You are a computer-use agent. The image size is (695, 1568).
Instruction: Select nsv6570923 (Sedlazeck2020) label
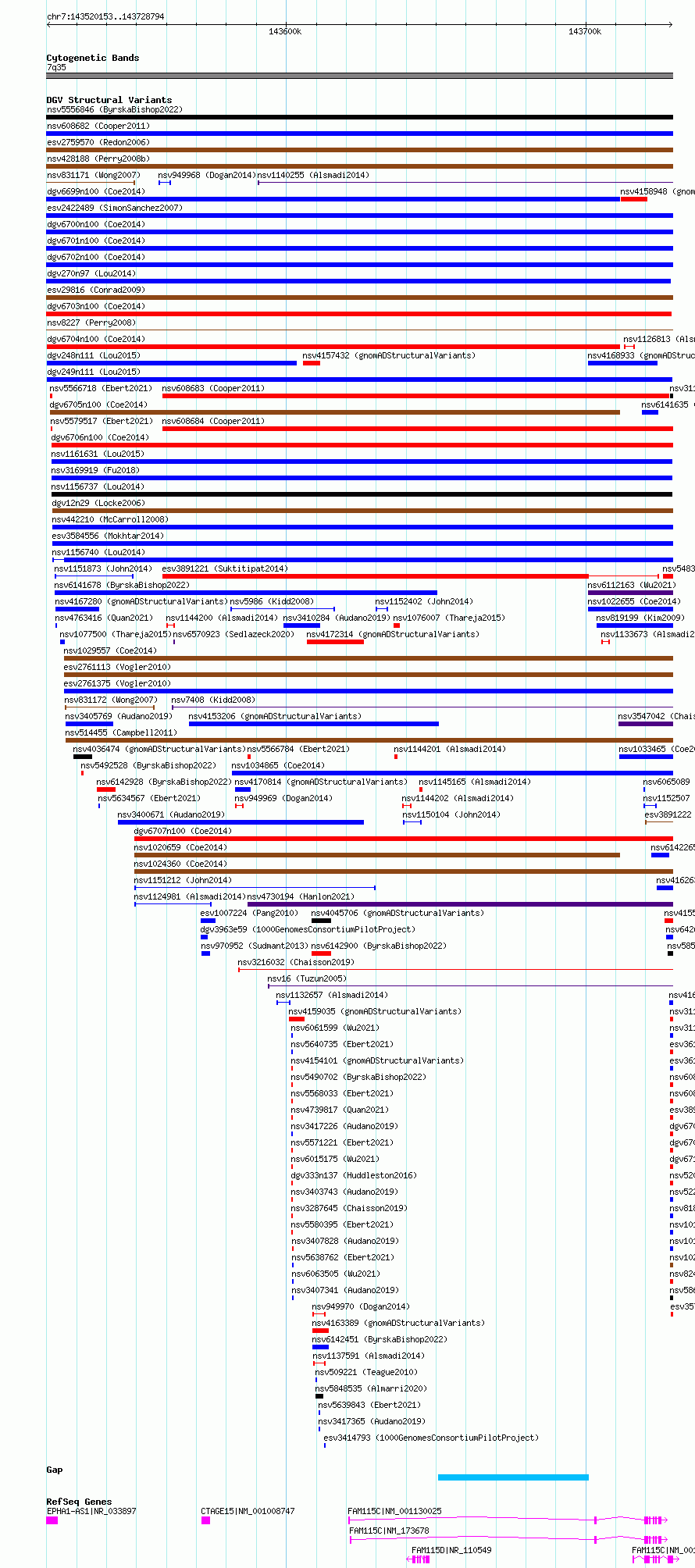pyautogui.click(x=234, y=634)
